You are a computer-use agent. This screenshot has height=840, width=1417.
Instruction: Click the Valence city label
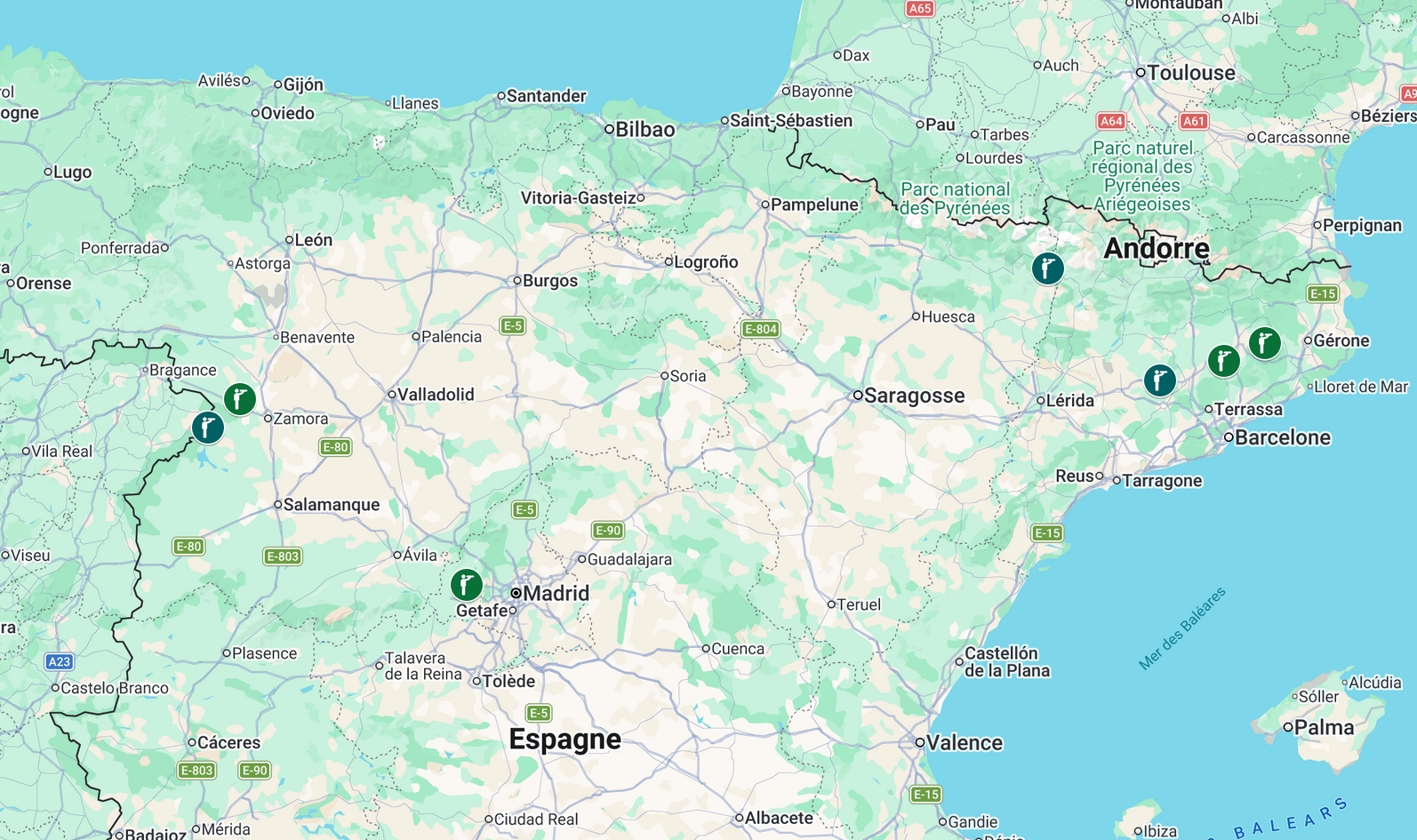(965, 743)
